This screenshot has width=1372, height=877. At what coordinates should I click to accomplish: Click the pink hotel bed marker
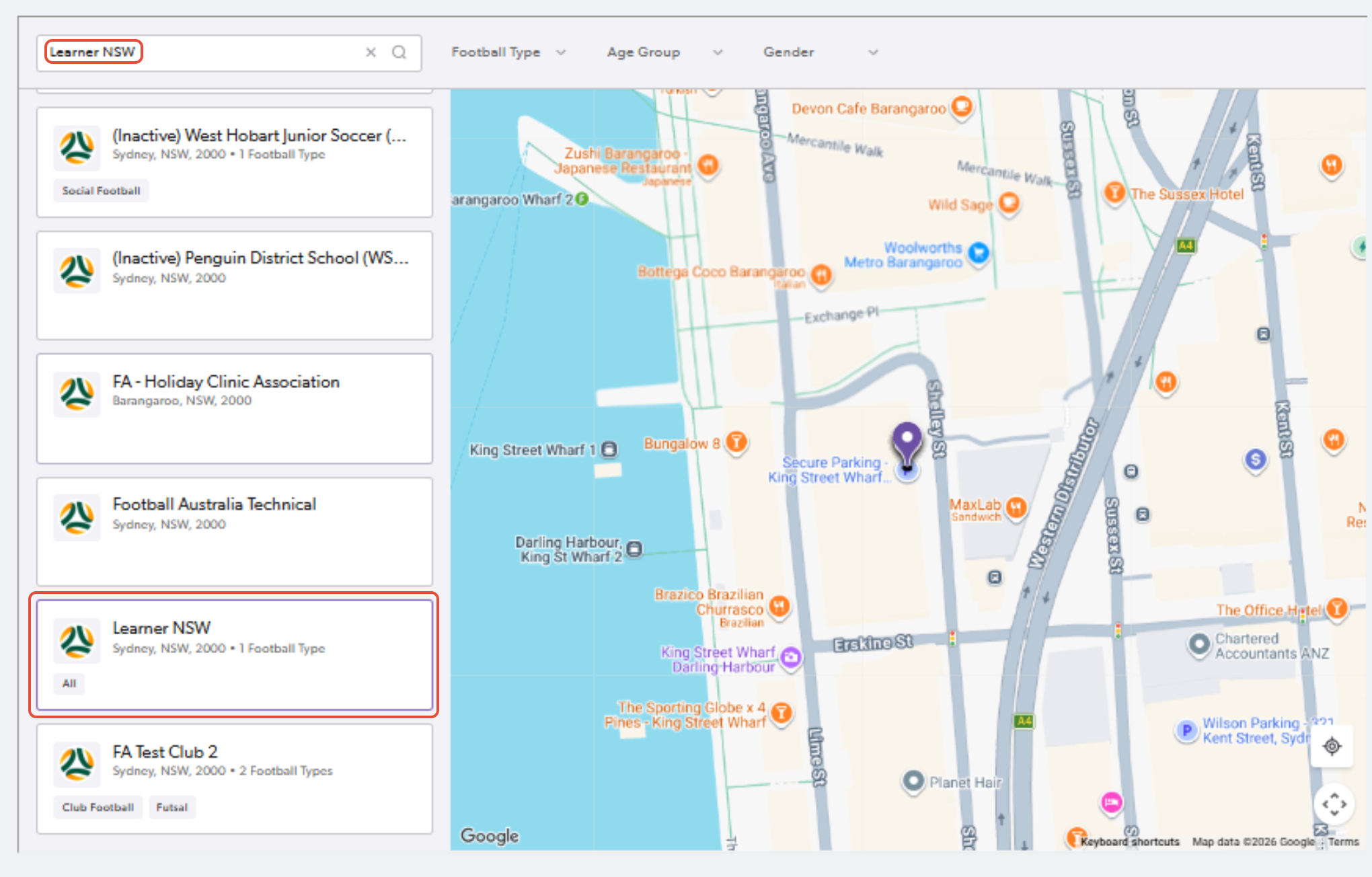[x=1111, y=802]
